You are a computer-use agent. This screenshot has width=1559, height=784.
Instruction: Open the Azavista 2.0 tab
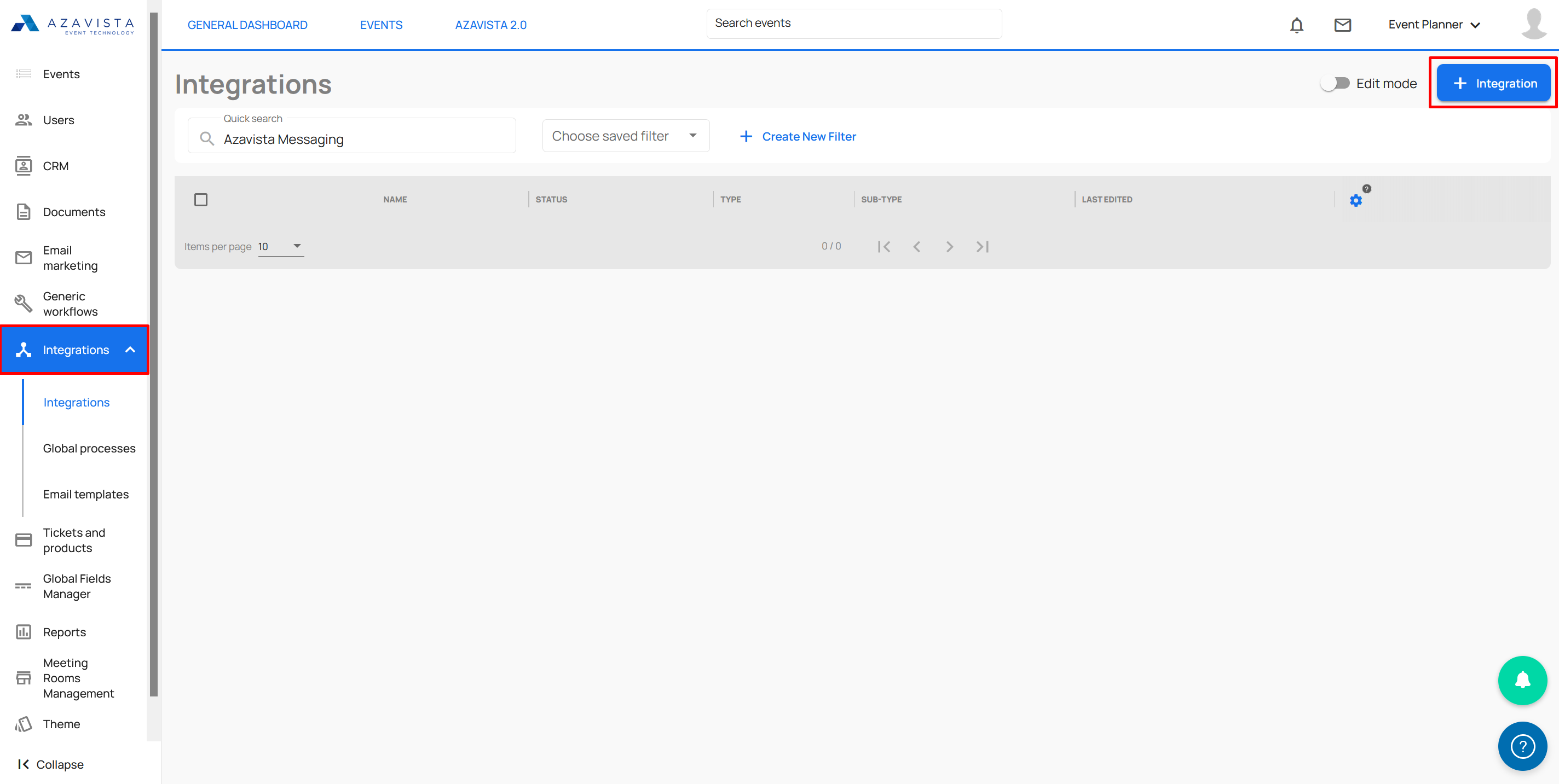pyautogui.click(x=491, y=25)
